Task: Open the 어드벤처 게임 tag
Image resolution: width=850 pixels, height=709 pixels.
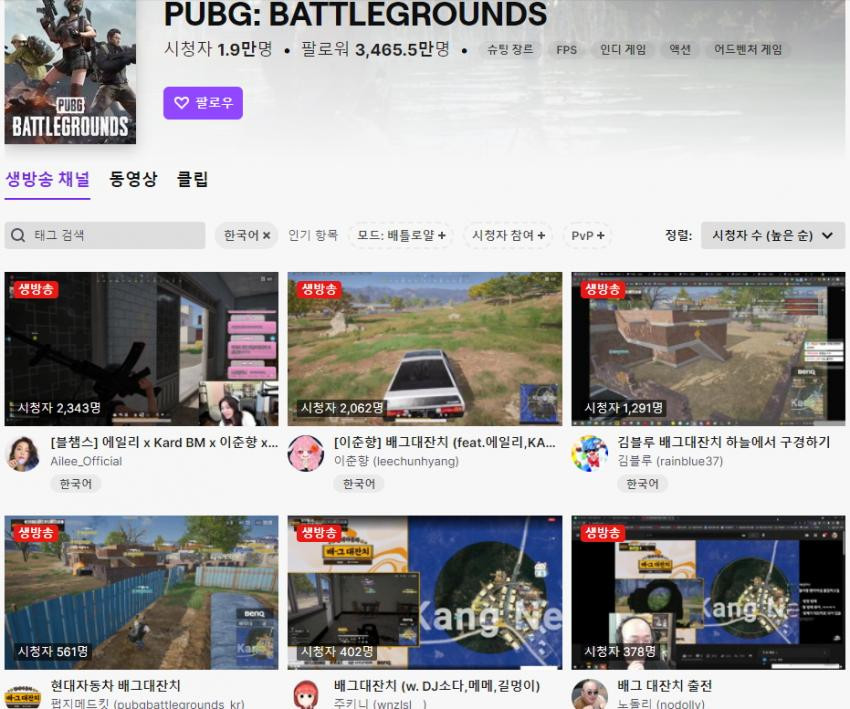Action: click(748, 50)
